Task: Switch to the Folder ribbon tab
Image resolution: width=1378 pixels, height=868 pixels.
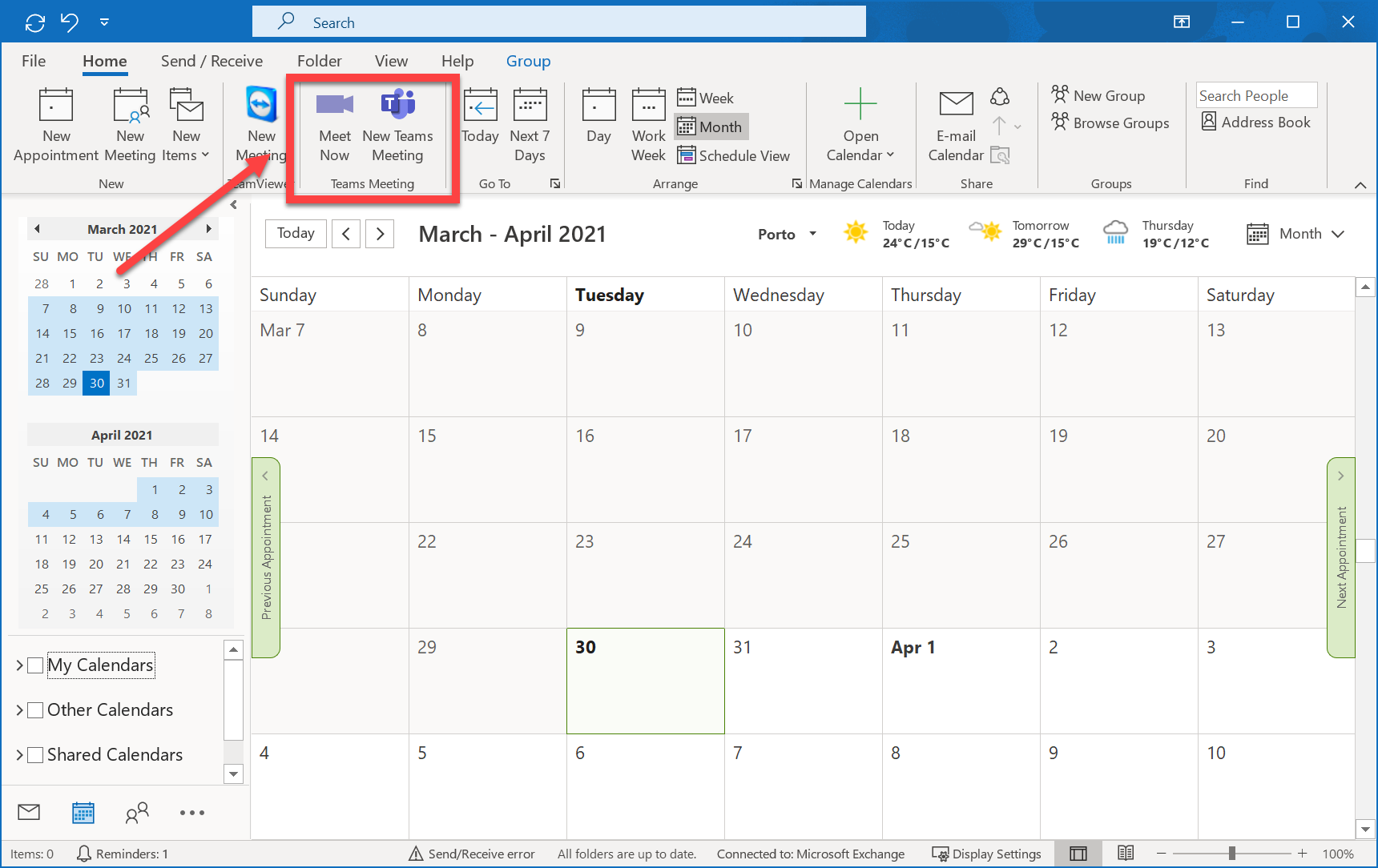Action: tap(319, 61)
